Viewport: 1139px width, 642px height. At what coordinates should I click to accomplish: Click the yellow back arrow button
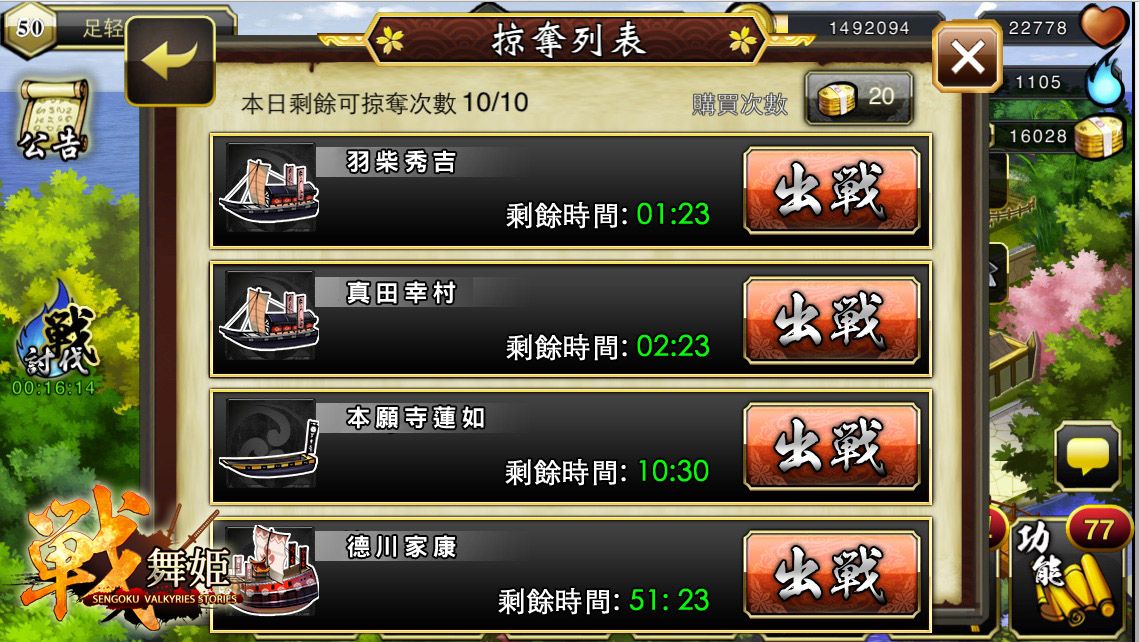tap(171, 61)
